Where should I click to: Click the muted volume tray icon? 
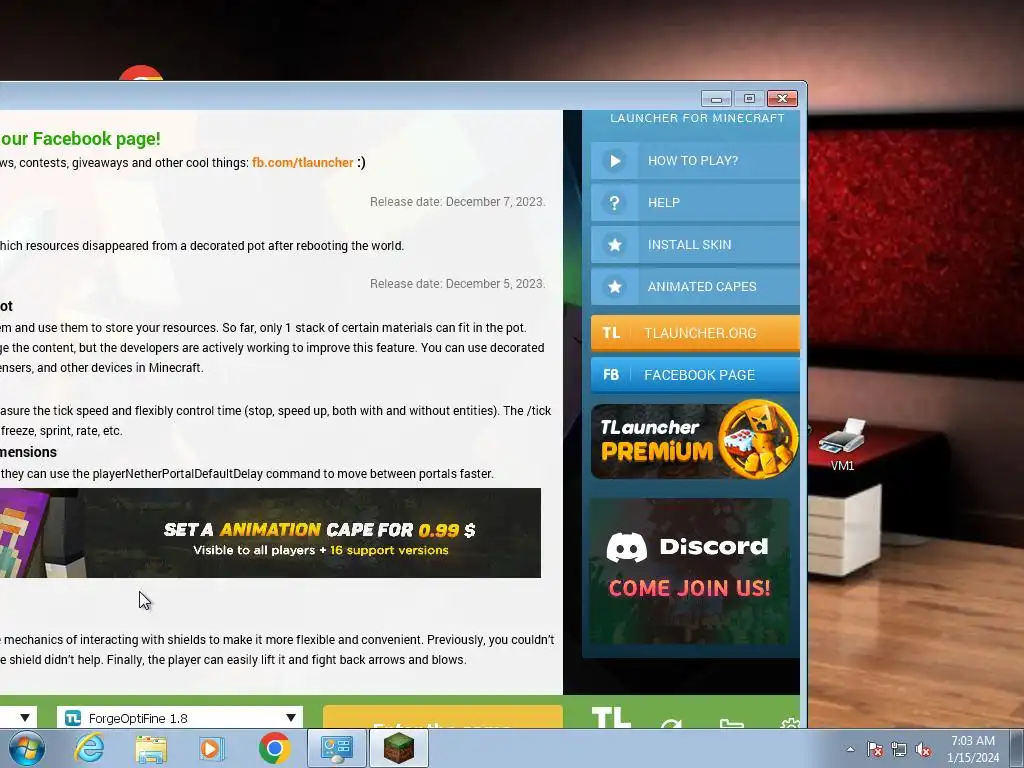(x=923, y=749)
